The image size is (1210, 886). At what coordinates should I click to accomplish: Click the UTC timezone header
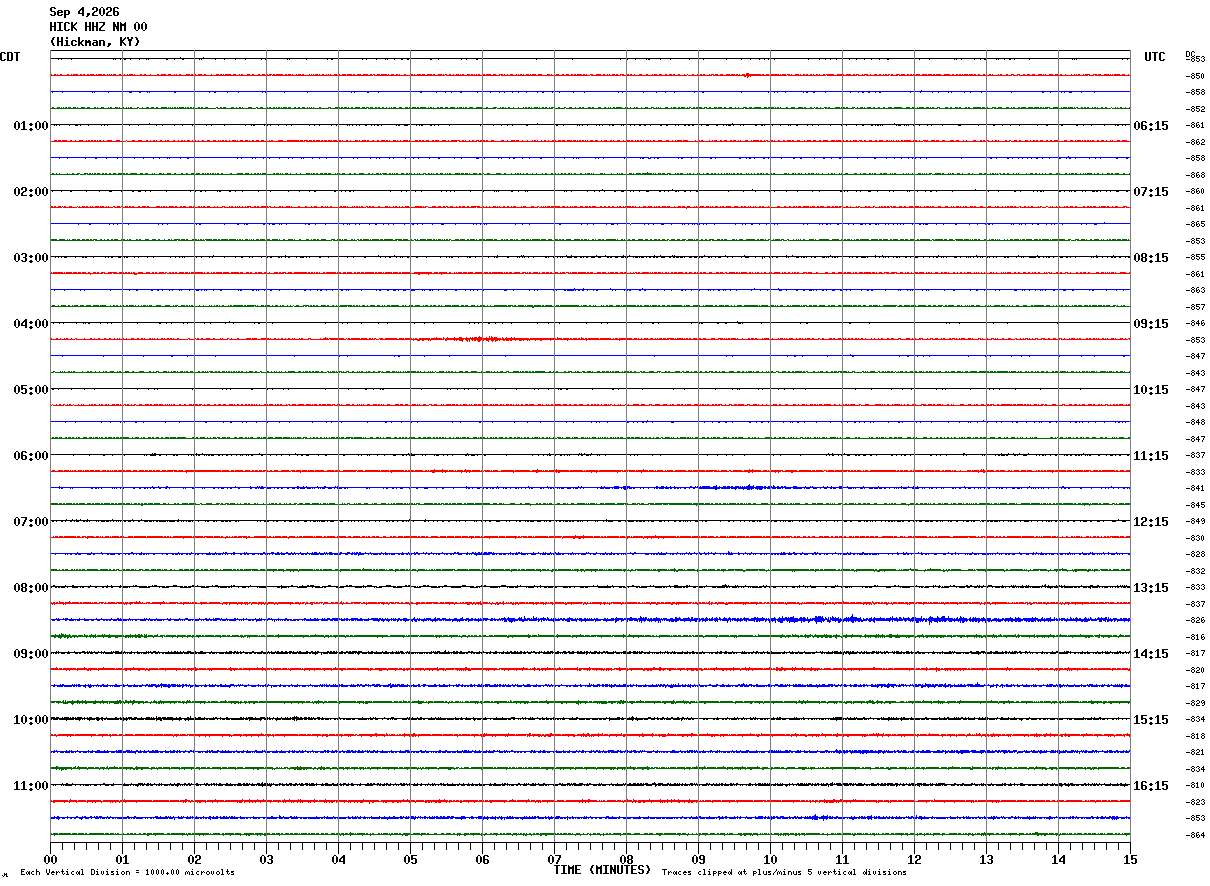click(x=1155, y=57)
